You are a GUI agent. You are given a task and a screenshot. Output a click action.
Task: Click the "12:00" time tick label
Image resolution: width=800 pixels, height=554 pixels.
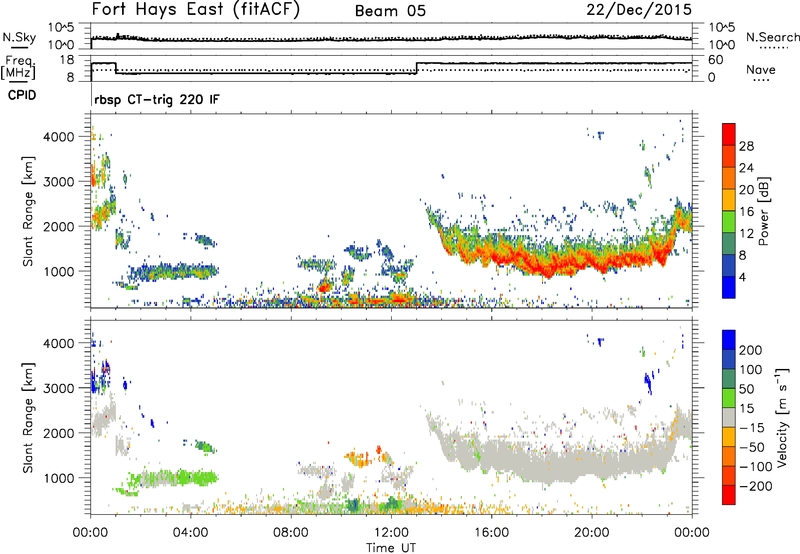(391, 533)
